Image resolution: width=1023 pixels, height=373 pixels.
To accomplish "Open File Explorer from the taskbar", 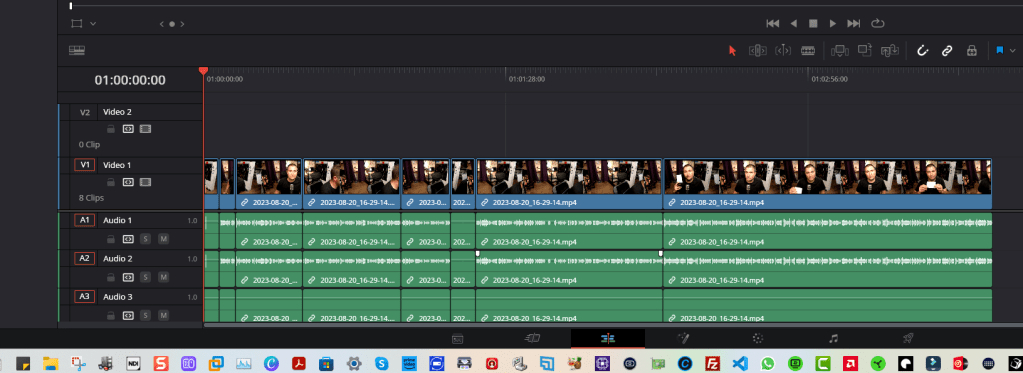I will click(x=51, y=363).
